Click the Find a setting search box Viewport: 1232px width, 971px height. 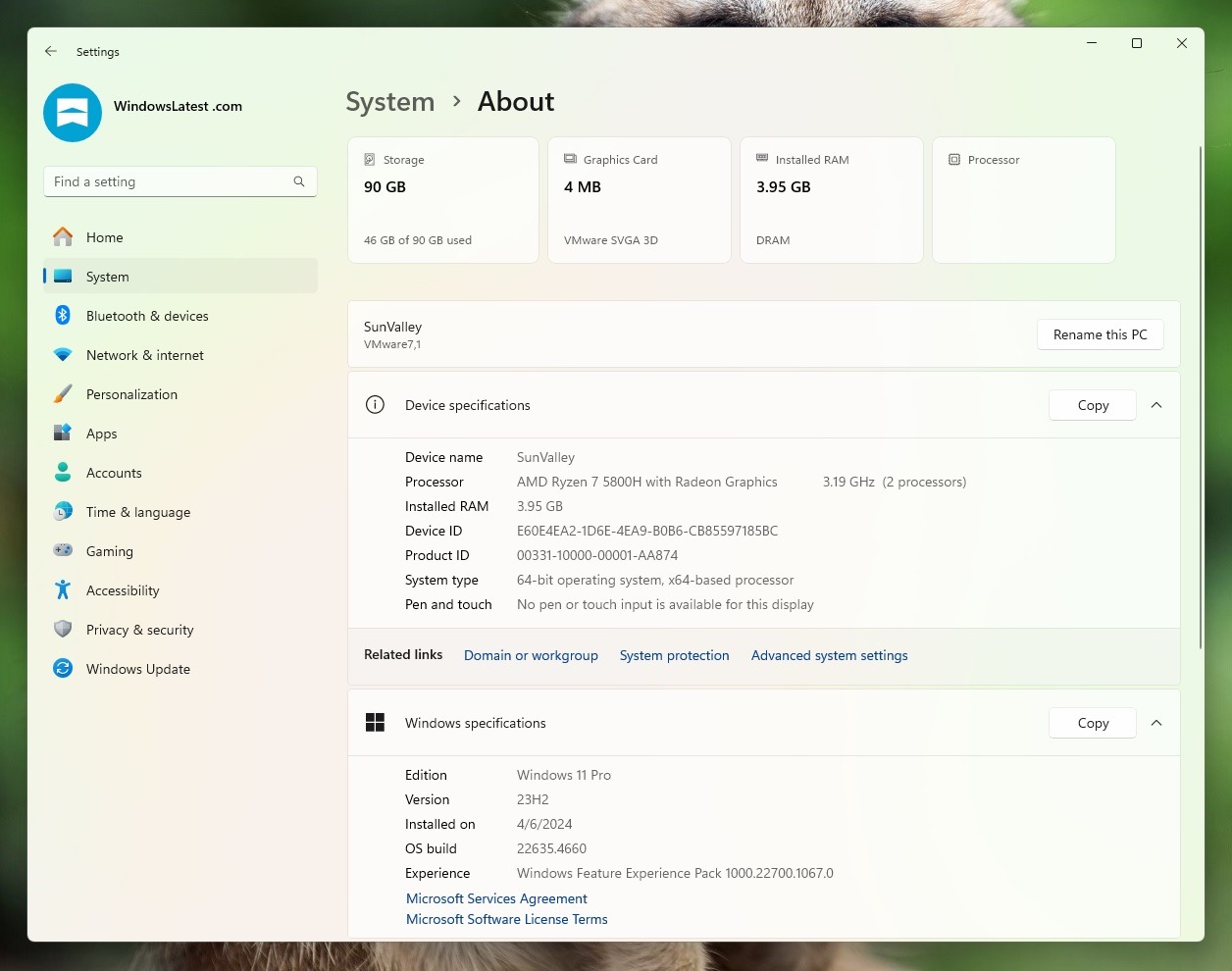point(180,181)
